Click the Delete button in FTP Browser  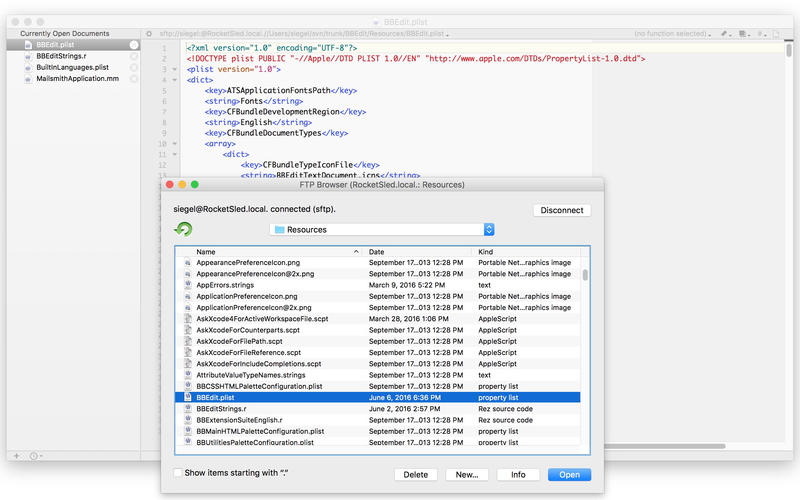coord(415,474)
